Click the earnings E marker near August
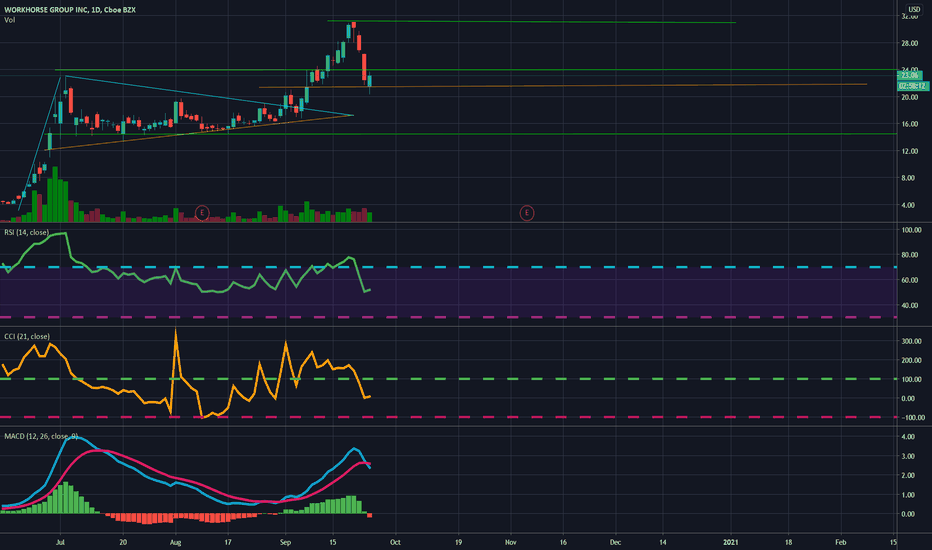The height and width of the screenshot is (550, 932). [202, 212]
